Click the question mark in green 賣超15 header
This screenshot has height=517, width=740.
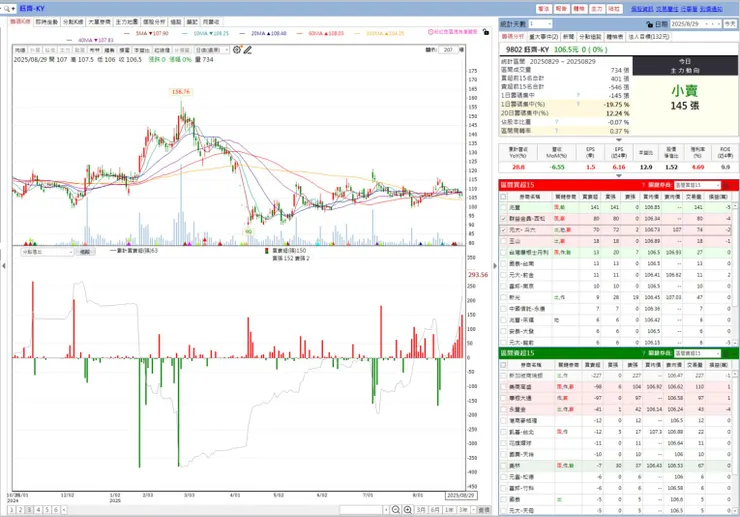[643, 353]
